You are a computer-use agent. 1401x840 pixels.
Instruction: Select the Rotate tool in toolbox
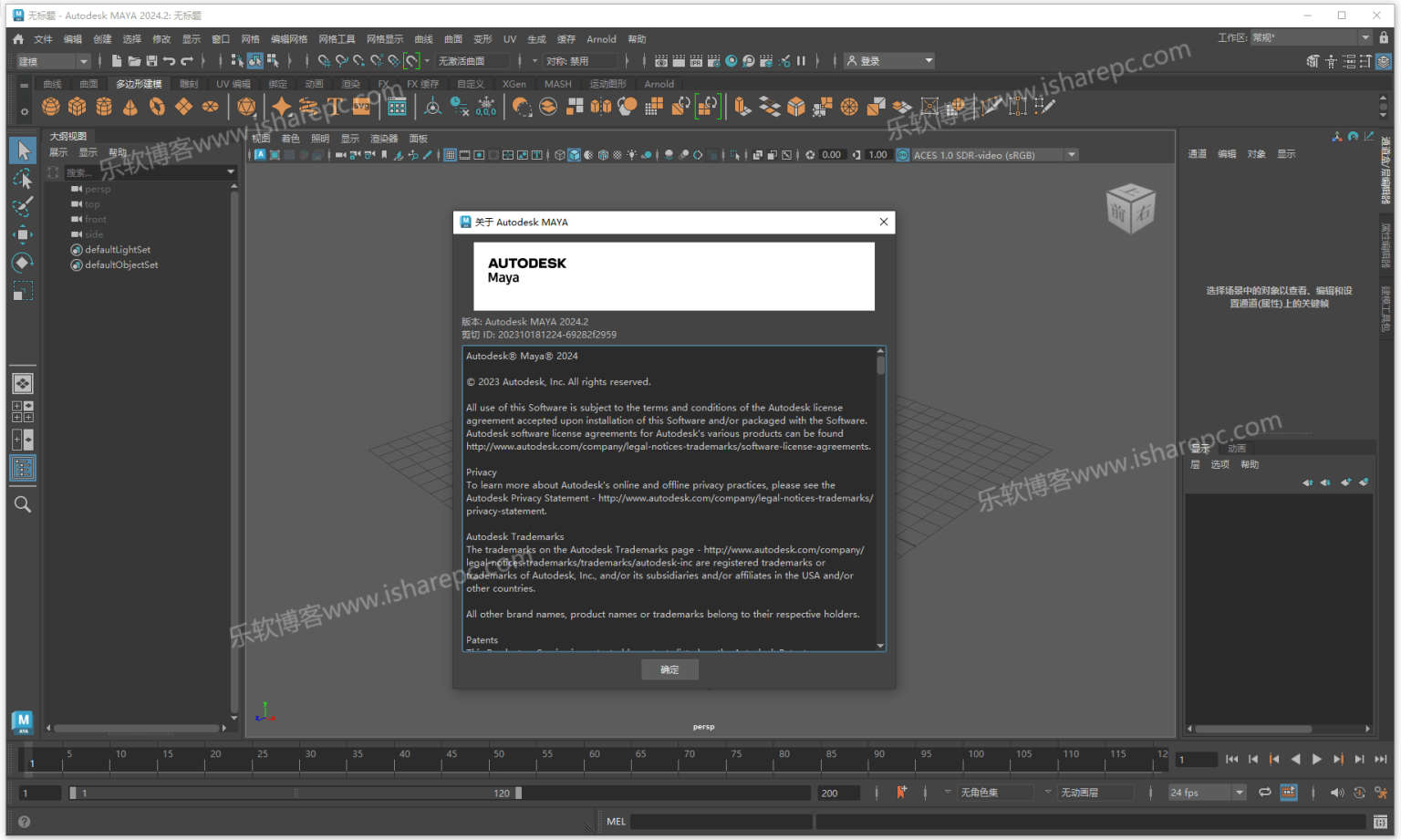tap(23, 263)
